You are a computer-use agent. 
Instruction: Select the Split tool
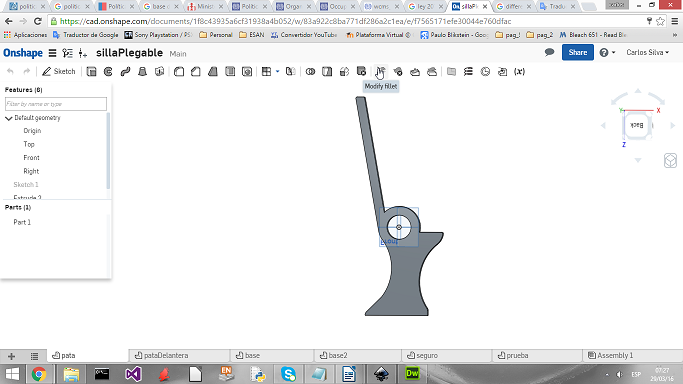[x=327, y=71]
